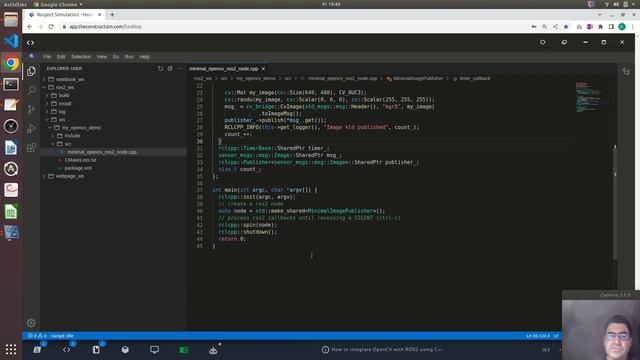Open the File menu
Image resolution: width=640 pixels, height=360 pixels.
47,57
